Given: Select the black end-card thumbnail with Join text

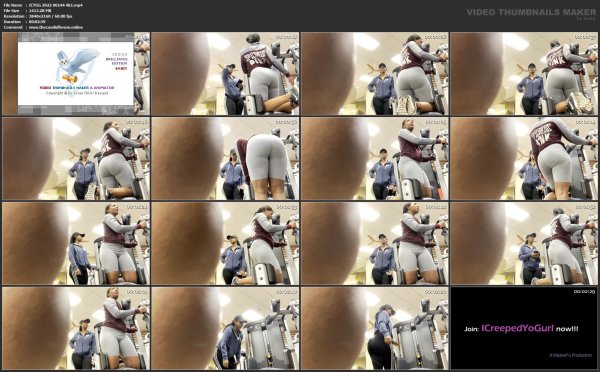Looking at the screenshot, I should click(x=524, y=328).
